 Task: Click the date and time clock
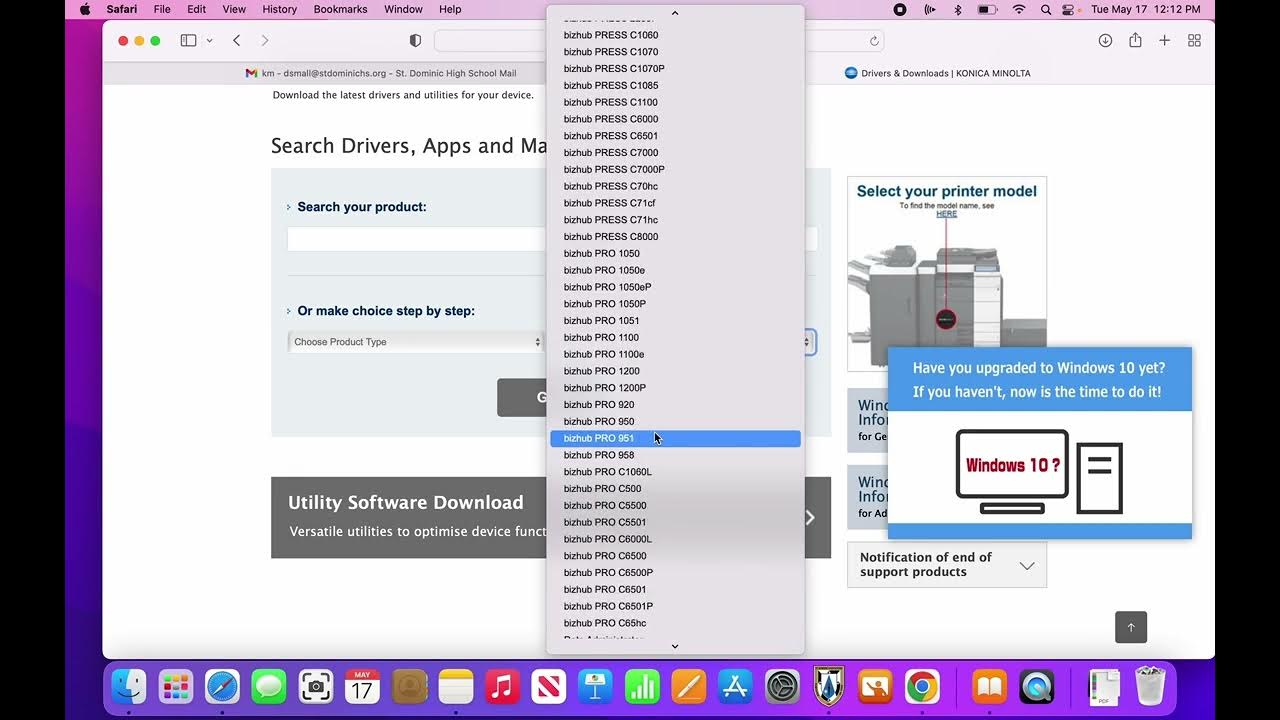(x=1146, y=9)
